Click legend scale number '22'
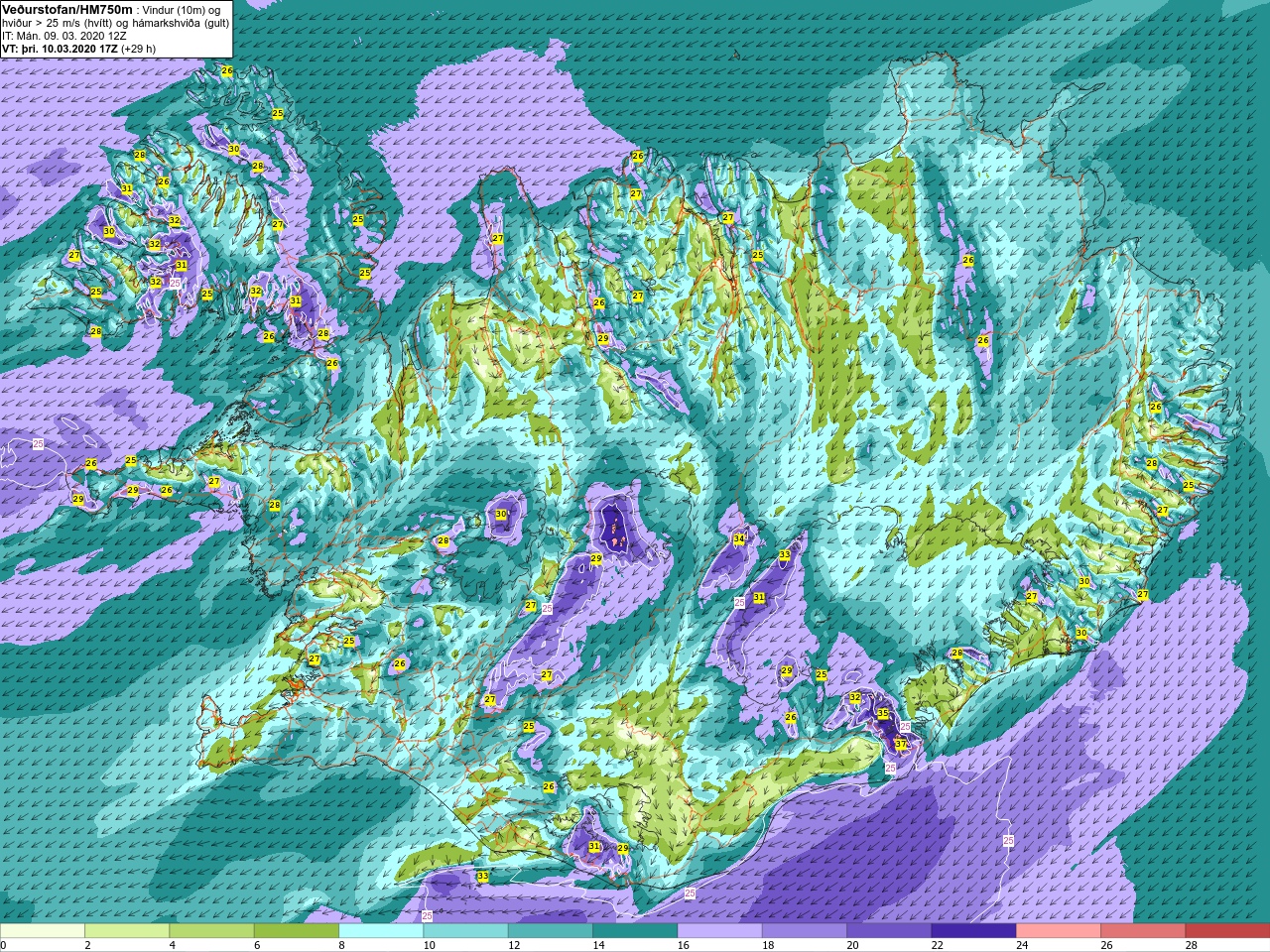This screenshot has height=952, width=1270. coord(937,945)
